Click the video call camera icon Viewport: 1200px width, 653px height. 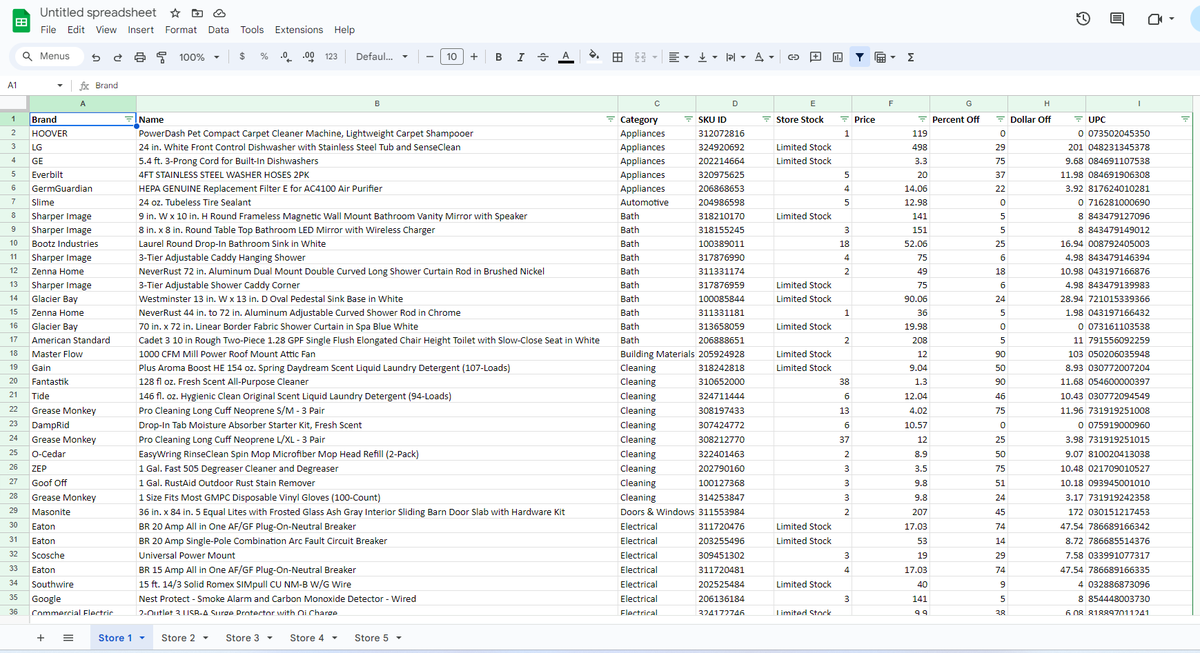[1155, 20]
